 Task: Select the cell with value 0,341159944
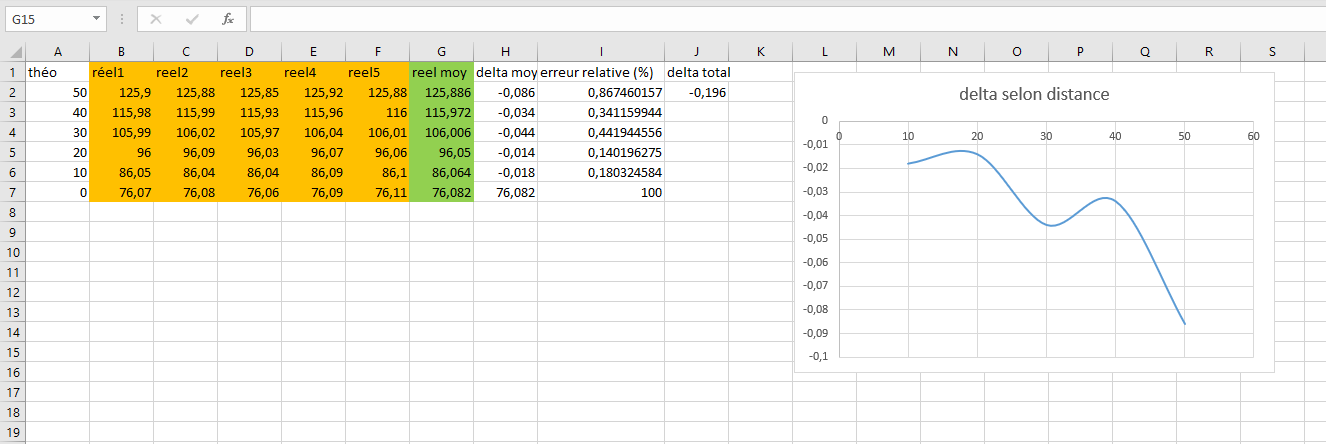point(601,112)
